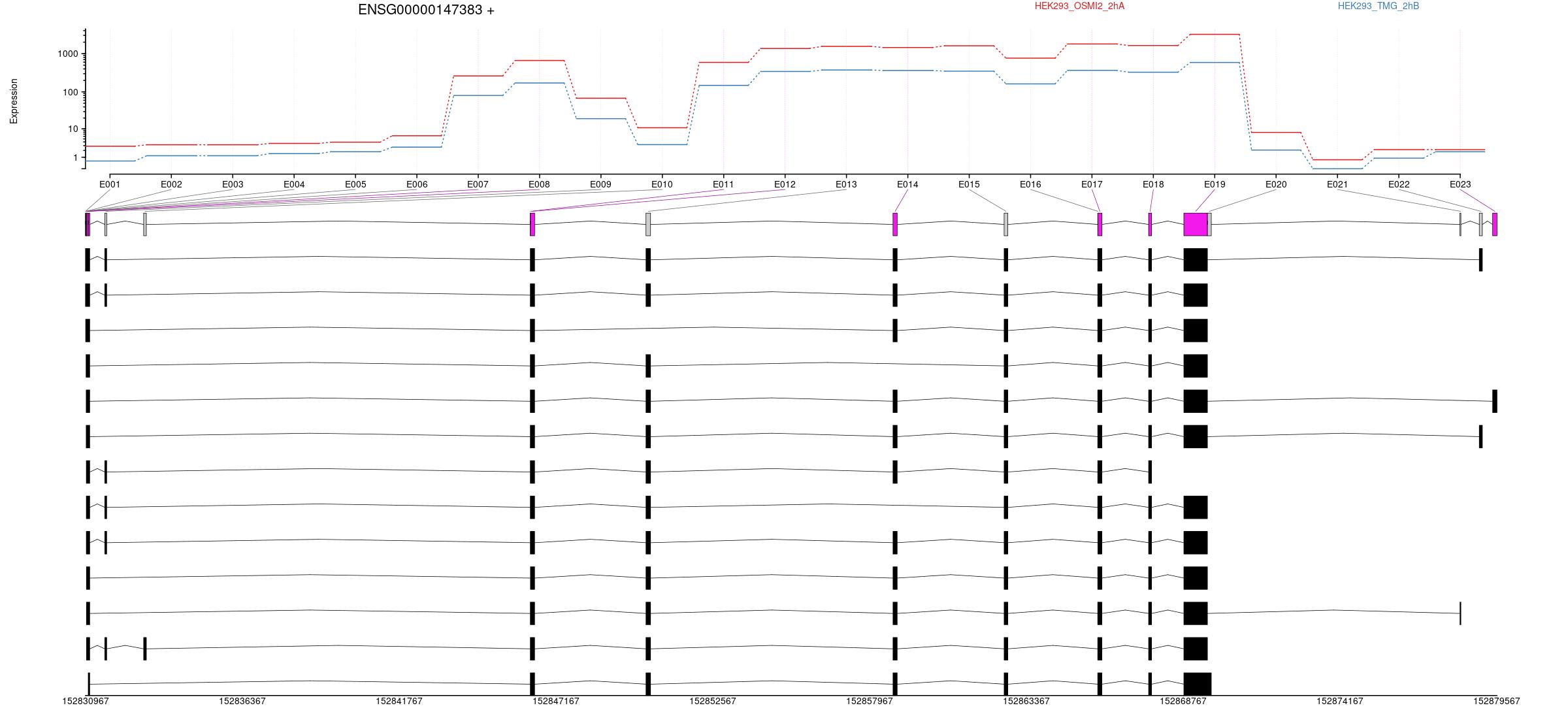The image size is (1568, 712).
Task: Click exon label E002
Action: (171, 184)
